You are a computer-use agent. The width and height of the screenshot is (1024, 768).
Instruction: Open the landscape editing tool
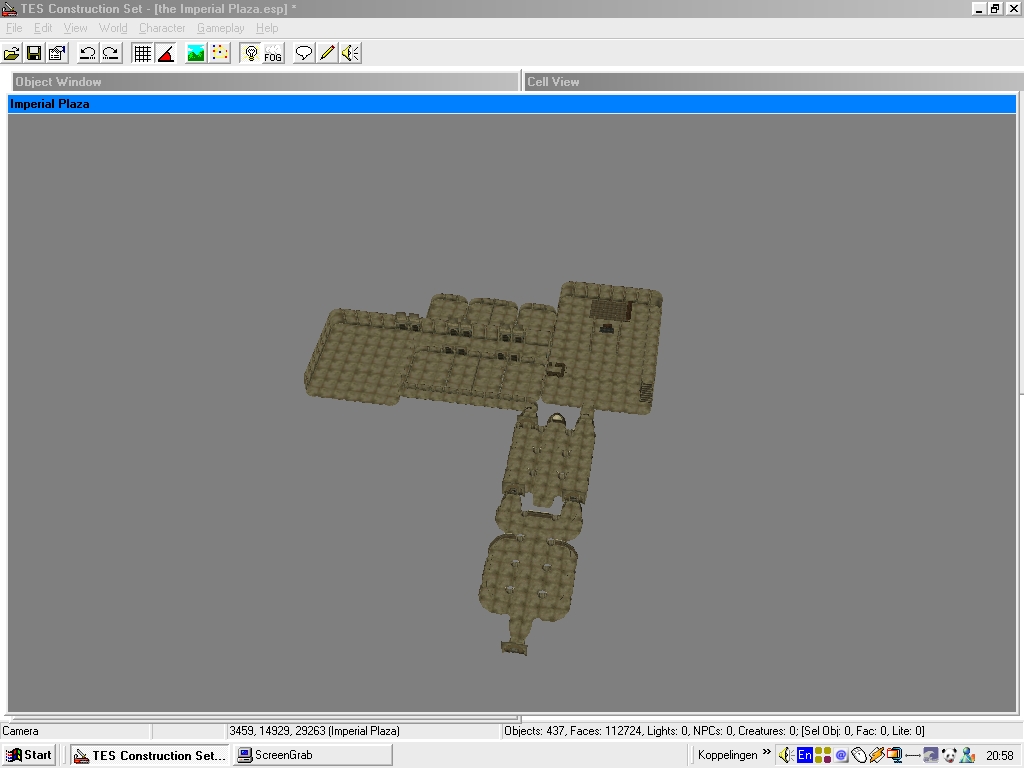[195, 53]
